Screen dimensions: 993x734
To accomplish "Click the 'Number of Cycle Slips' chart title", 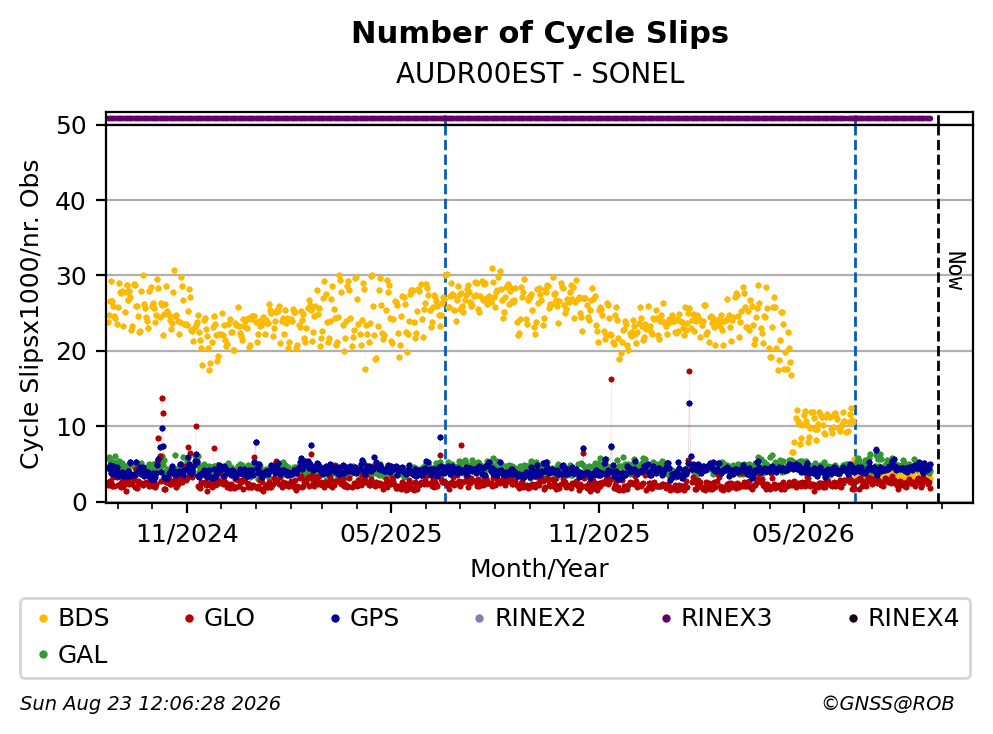I will 540,33.
